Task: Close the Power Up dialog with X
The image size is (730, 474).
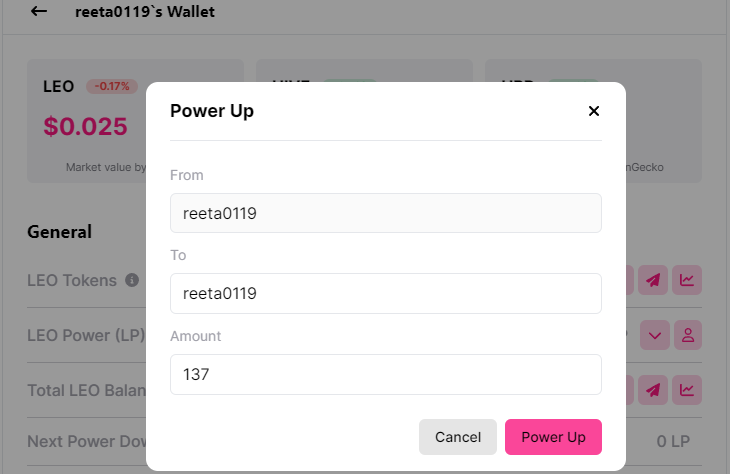Action: [594, 111]
